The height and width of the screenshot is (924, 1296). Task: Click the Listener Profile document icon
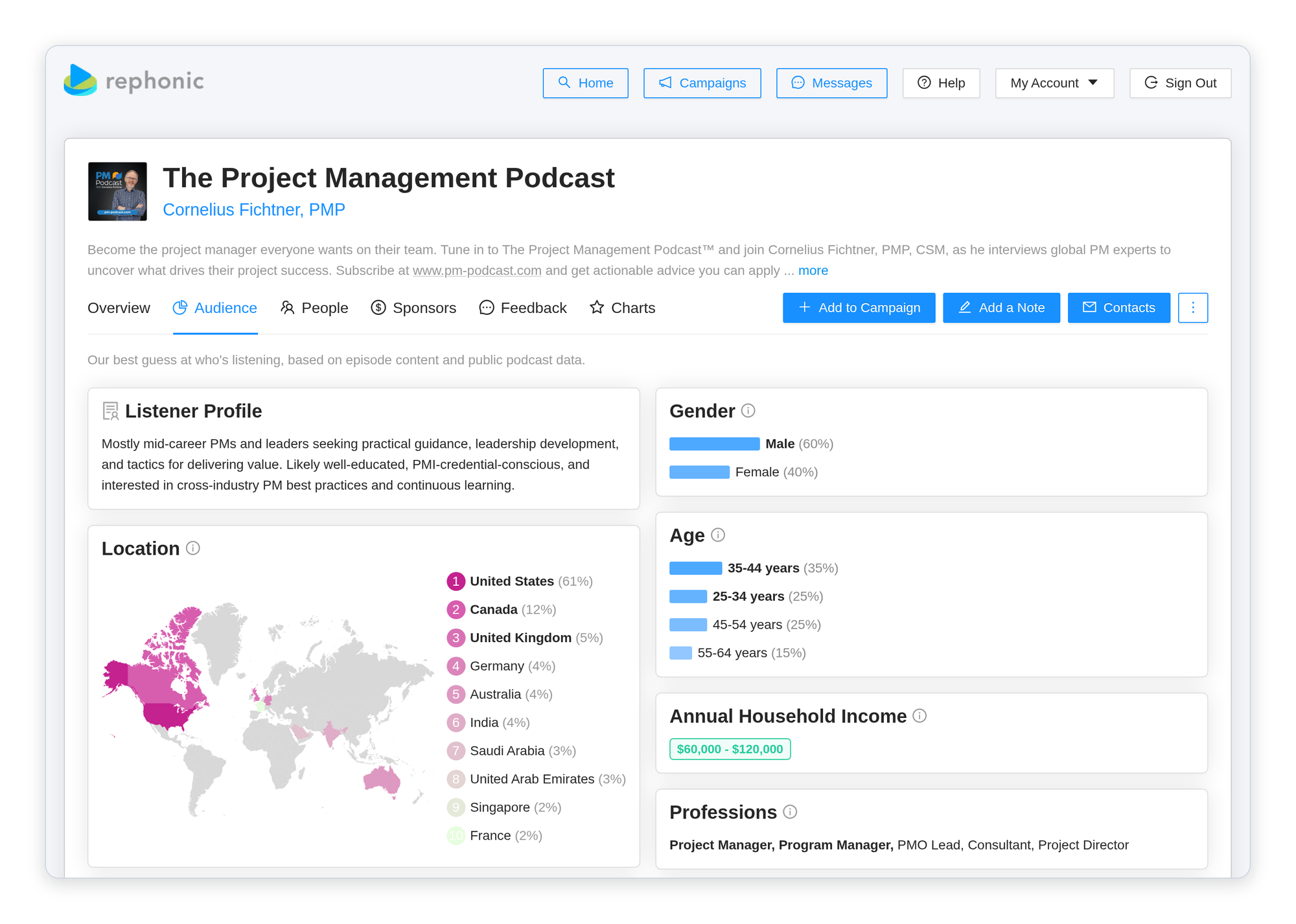111,411
